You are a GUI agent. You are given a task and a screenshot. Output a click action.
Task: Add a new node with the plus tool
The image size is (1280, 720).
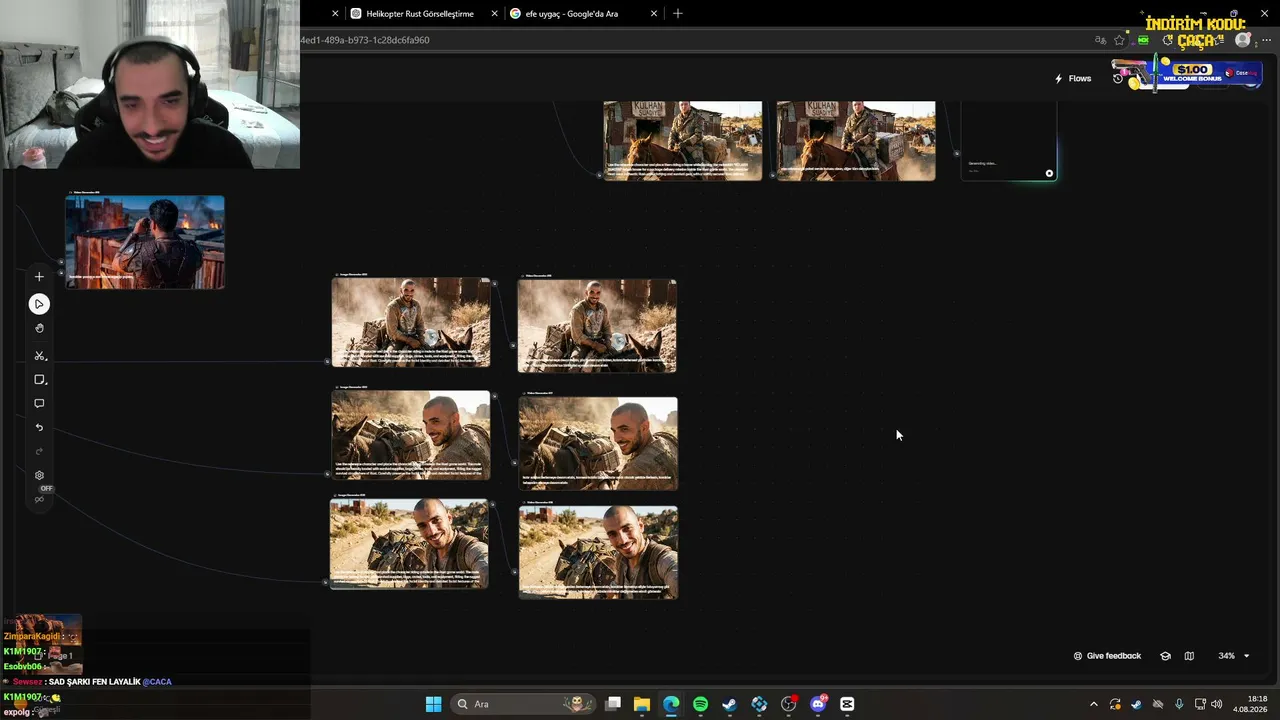39,277
